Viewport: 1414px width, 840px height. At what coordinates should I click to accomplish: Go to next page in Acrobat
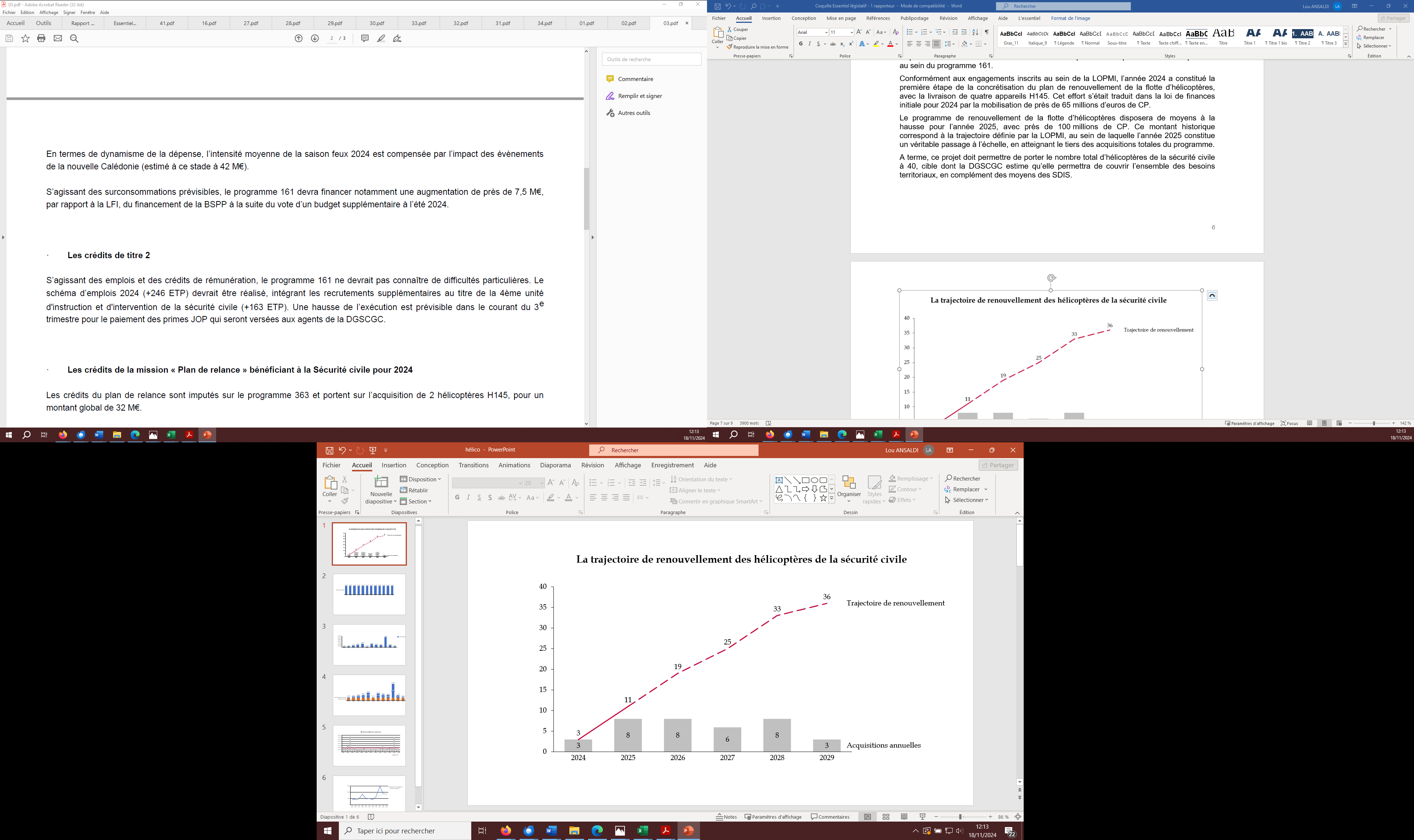click(x=315, y=39)
